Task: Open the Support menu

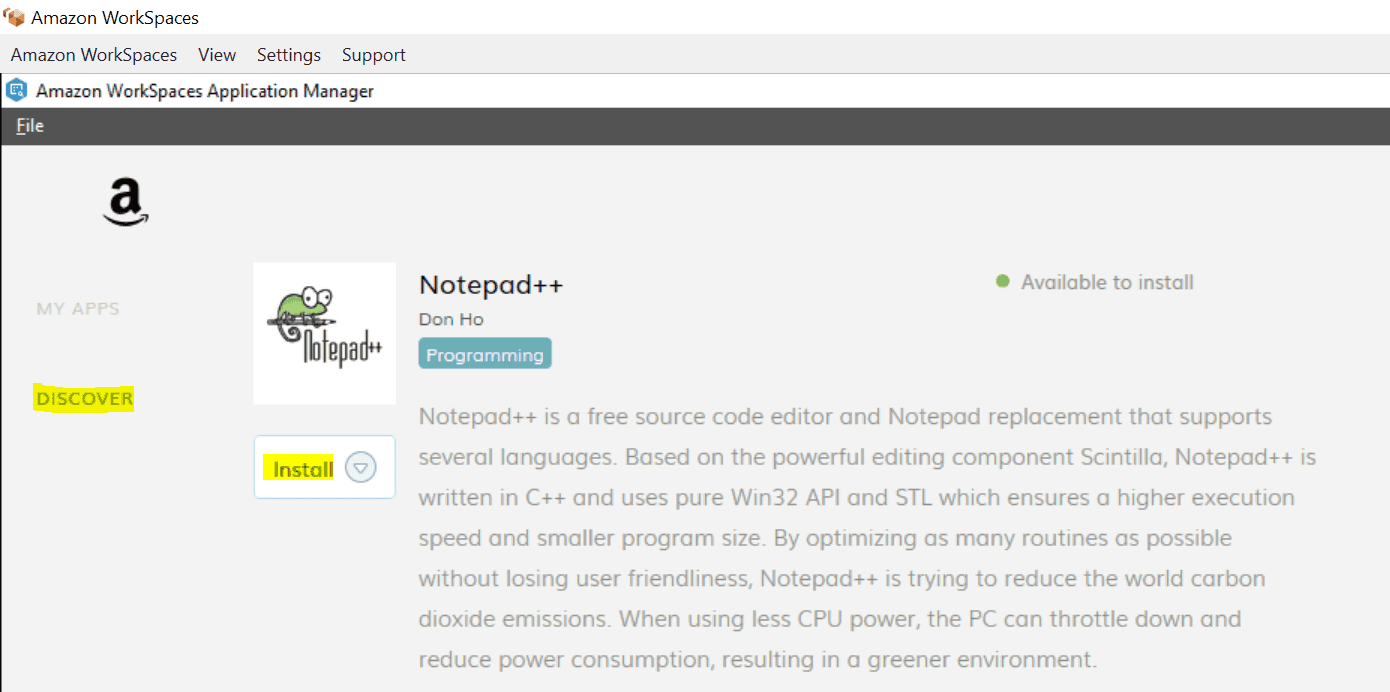Action: pyautogui.click(x=373, y=55)
